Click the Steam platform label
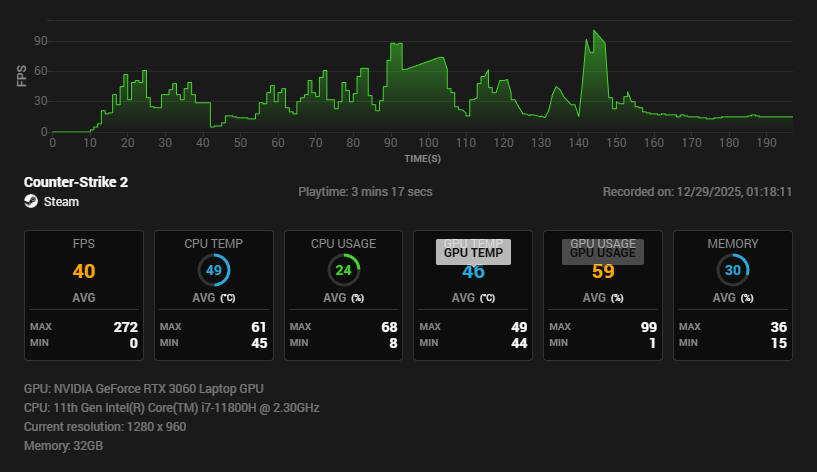817x472 pixels. (x=61, y=202)
